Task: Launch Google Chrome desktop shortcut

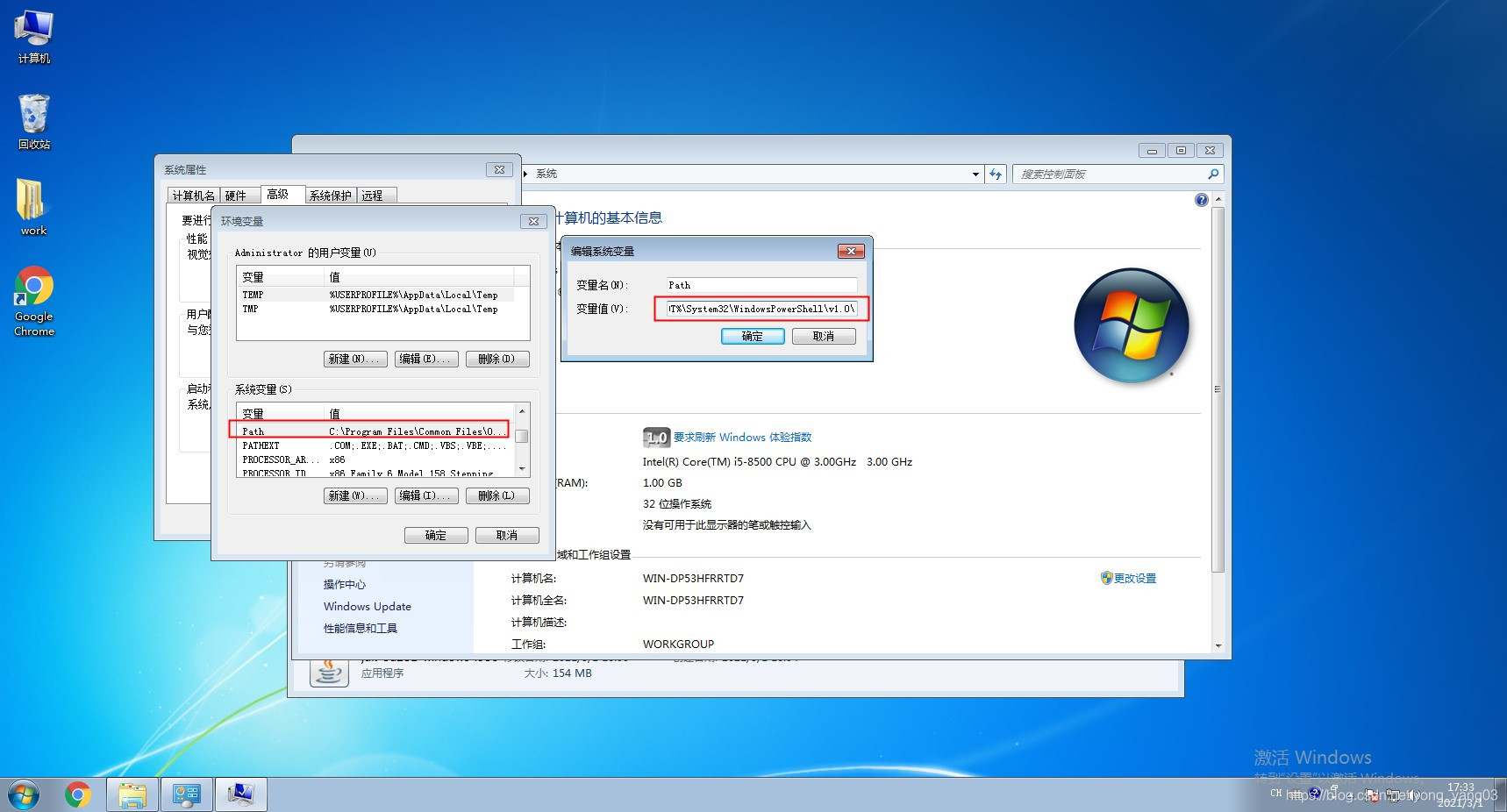Action: point(33,302)
